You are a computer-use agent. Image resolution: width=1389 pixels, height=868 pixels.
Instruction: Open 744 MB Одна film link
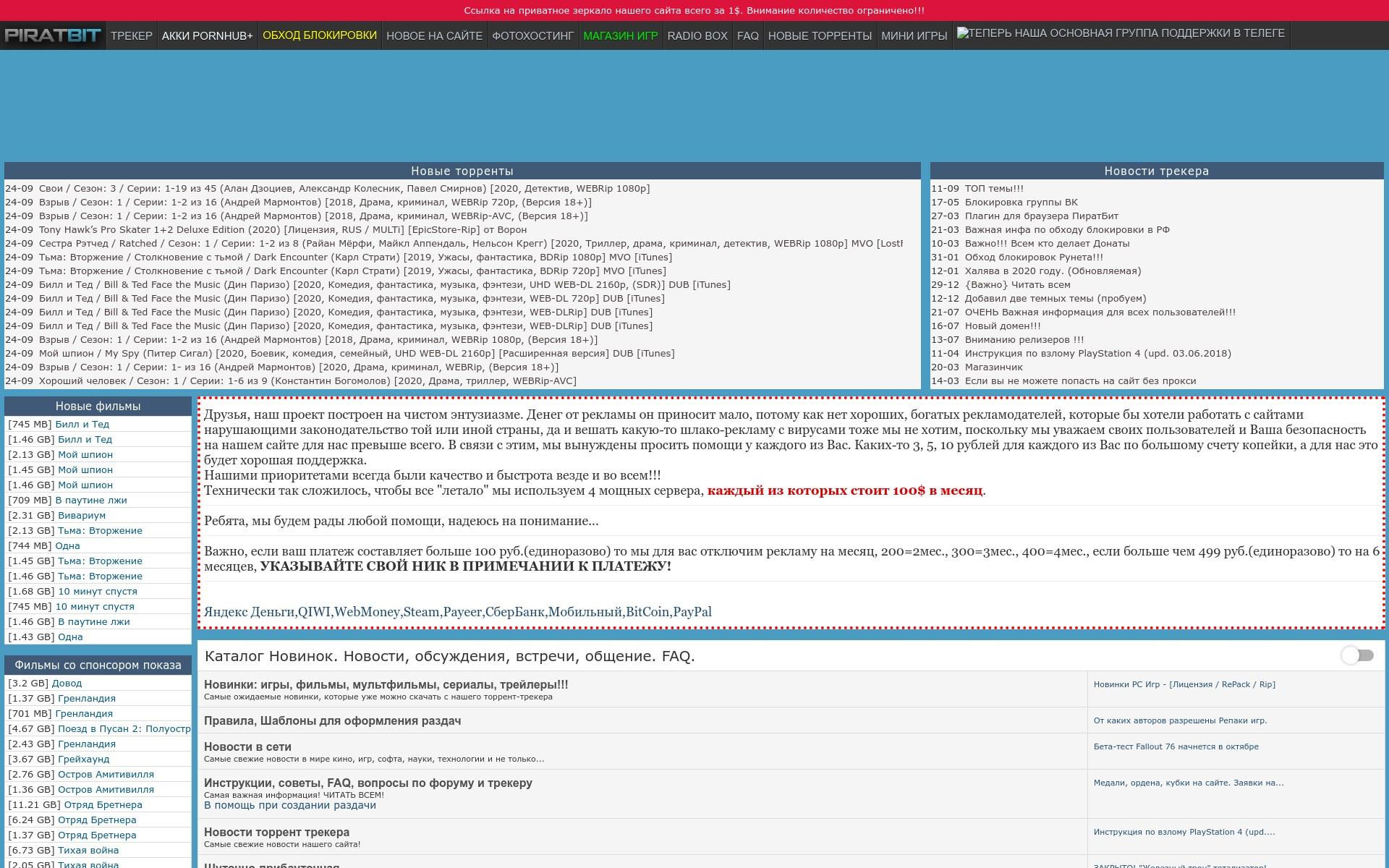(x=67, y=545)
